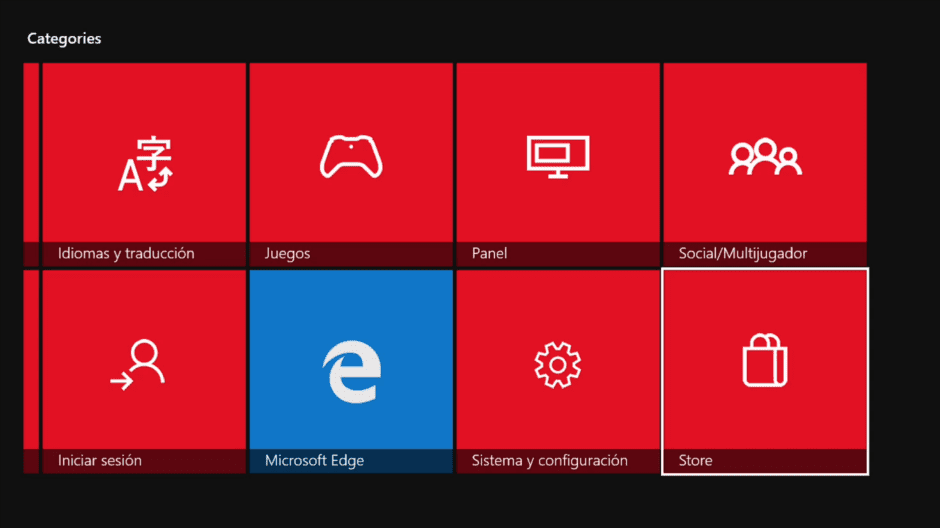Click the Xbox game controller icon
The width and height of the screenshot is (940, 528).
pyautogui.click(x=351, y=157)
